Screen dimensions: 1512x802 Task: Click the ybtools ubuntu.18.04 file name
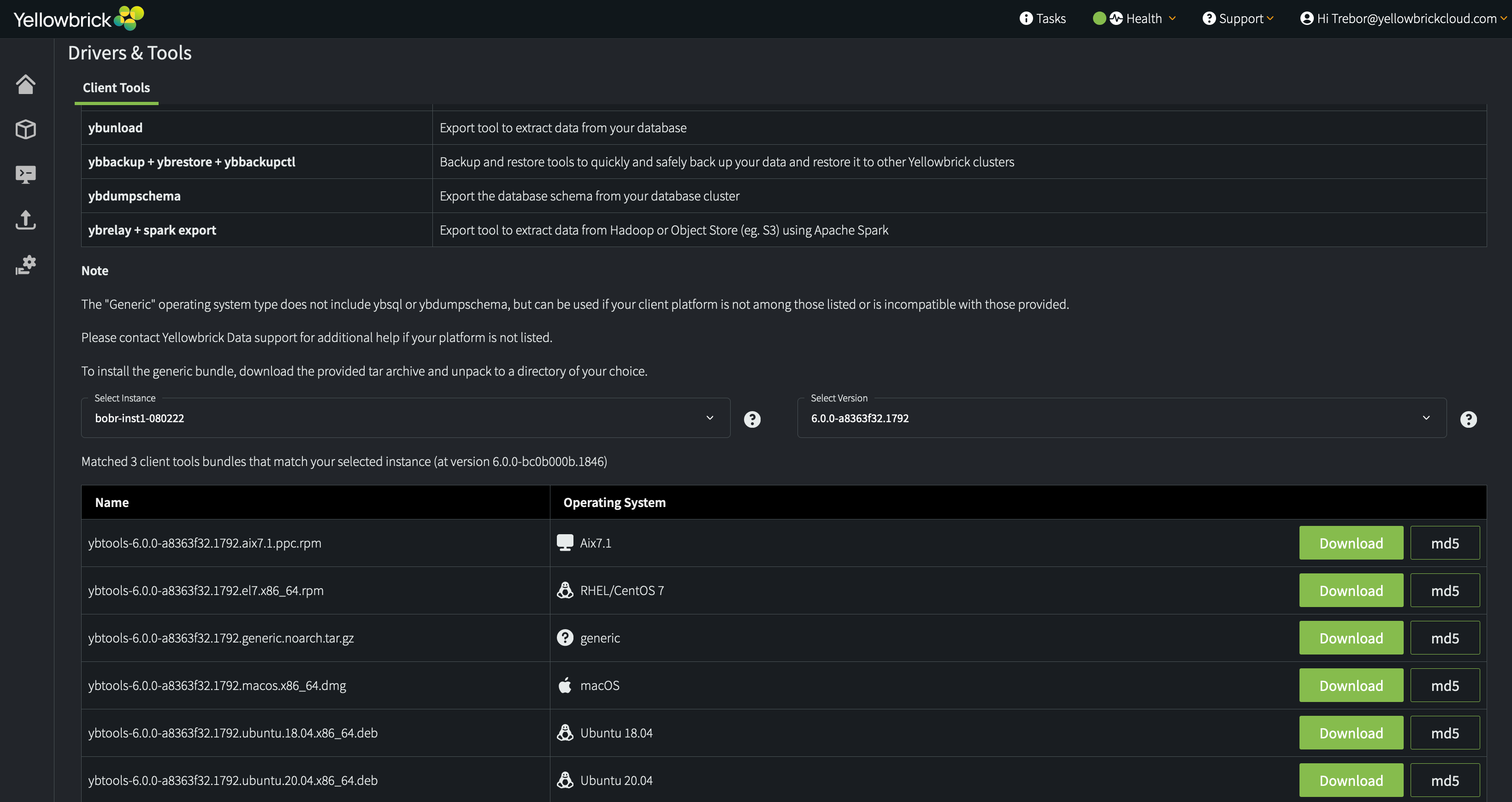point(233,733)
